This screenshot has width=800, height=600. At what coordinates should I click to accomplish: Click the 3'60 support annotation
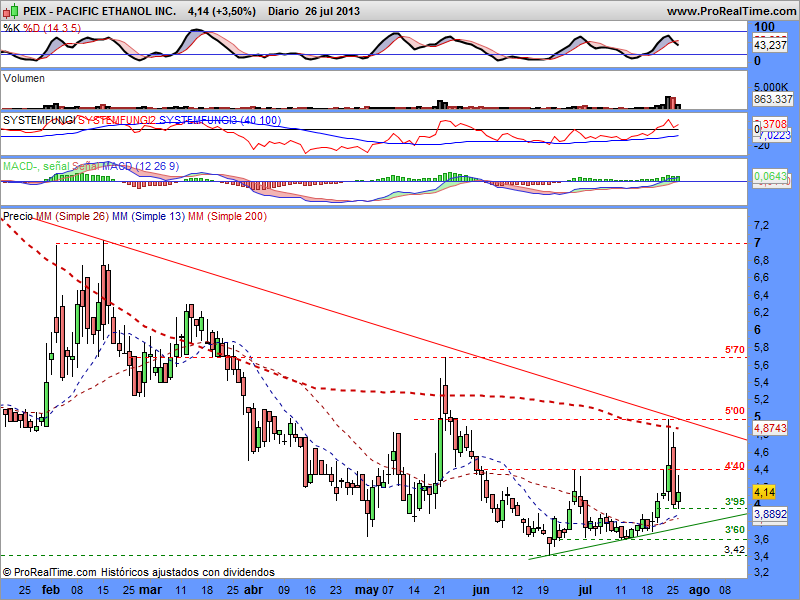tap(735, 530)
